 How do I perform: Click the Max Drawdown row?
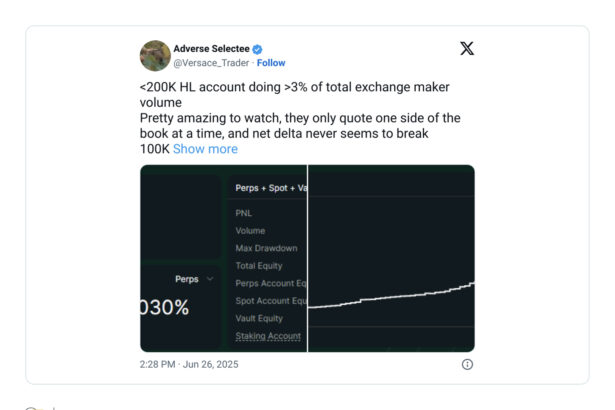(265, 248)
